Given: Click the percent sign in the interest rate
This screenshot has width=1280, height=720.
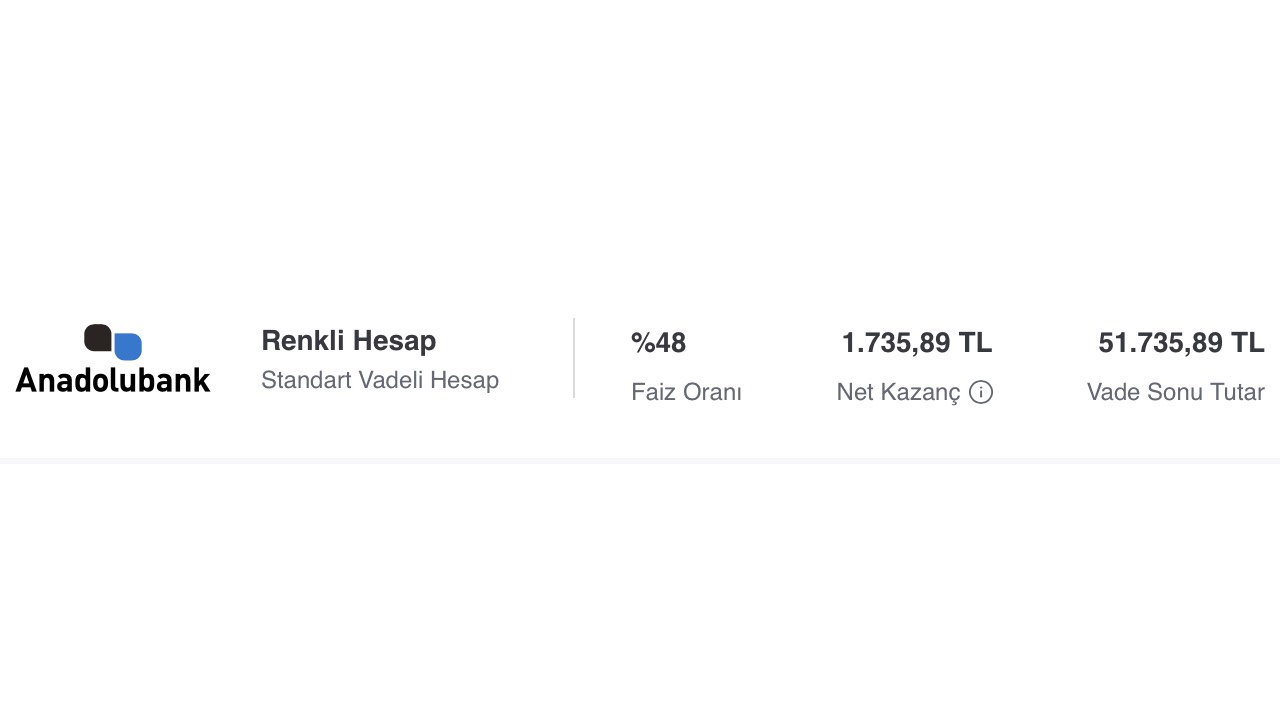Looking at the screenshot, I should [642, 343].
